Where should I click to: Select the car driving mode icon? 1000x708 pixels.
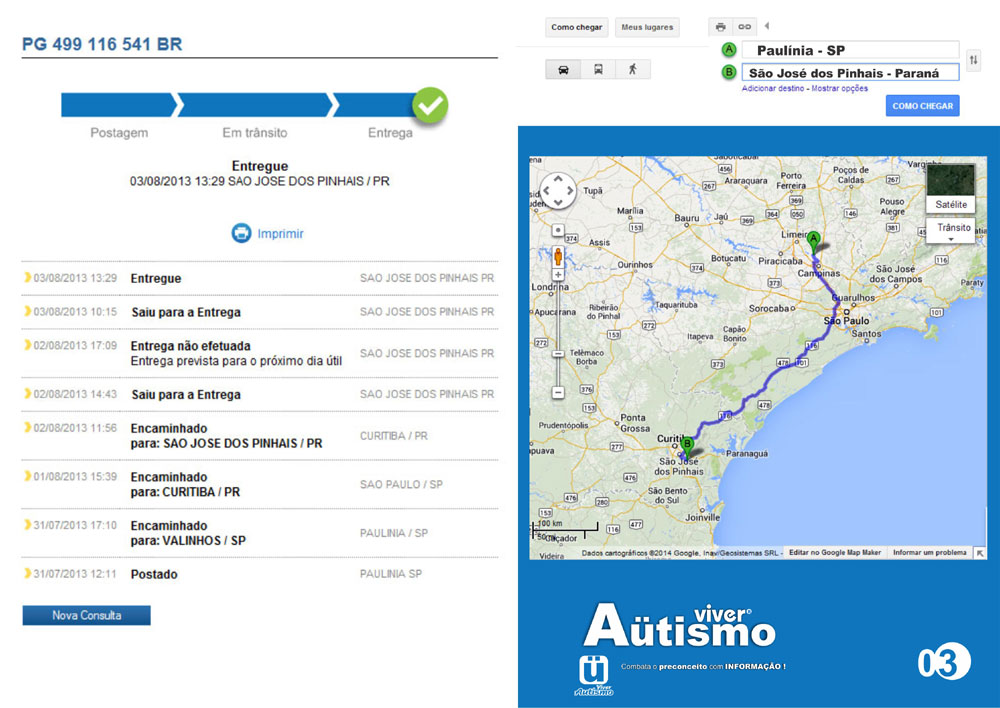click(563, 70)
